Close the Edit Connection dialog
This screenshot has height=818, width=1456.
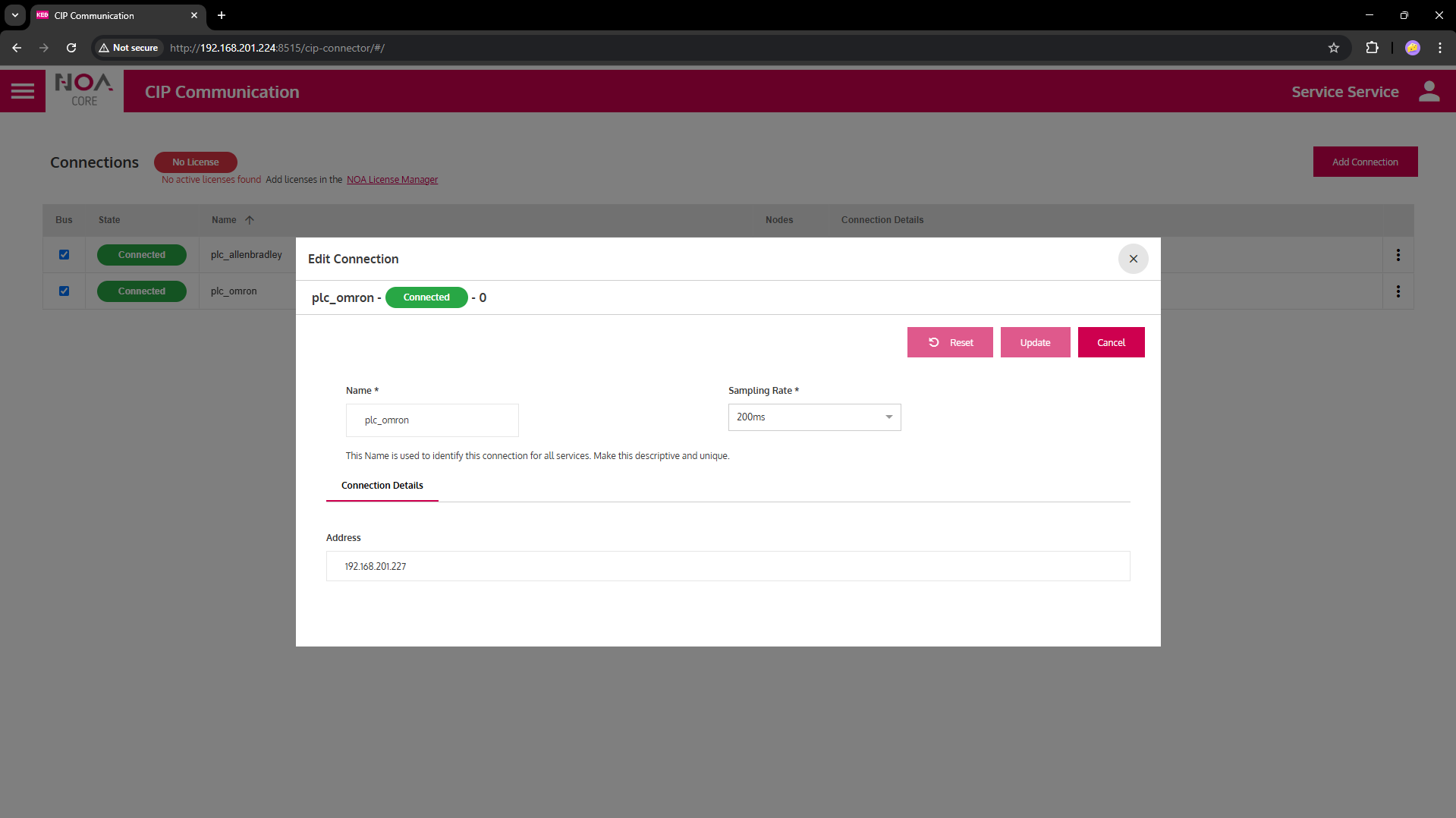coord(1133,259)
